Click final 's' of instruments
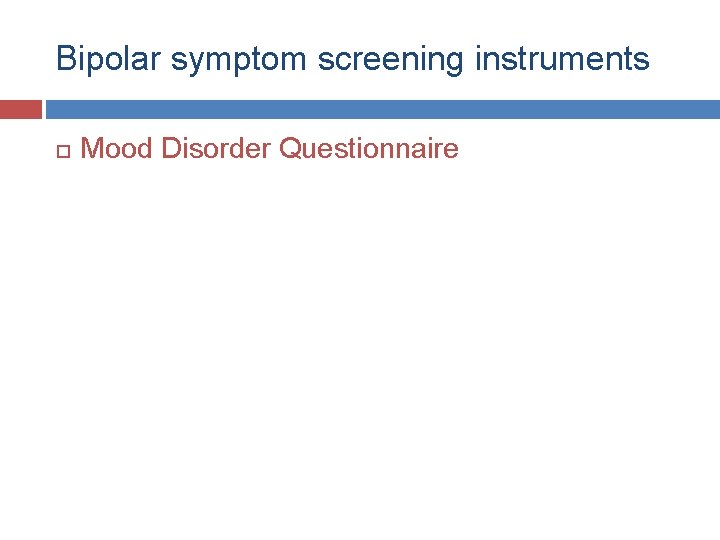 click(642, 62)
